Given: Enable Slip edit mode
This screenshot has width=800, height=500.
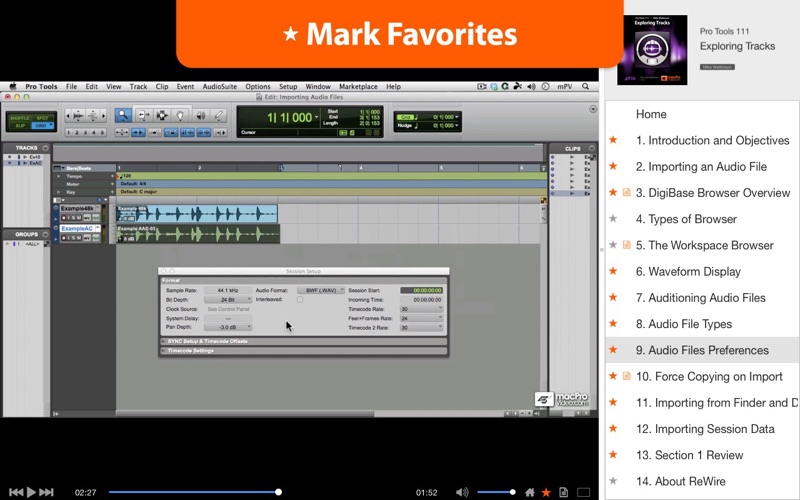Looking at the screenshot, I should [x=19, y=126].
